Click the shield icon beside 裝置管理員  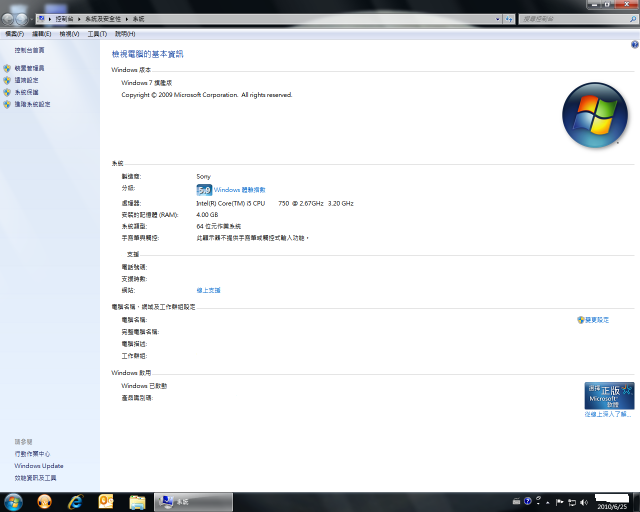[7, 68]
